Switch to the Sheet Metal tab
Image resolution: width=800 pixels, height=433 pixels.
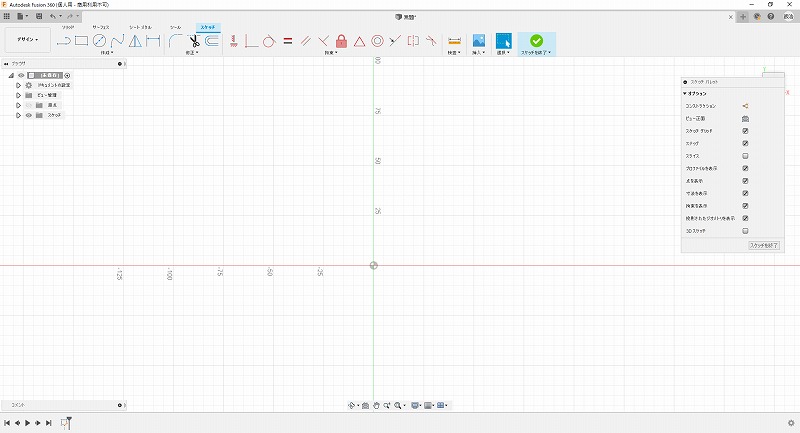click(140, 27)
